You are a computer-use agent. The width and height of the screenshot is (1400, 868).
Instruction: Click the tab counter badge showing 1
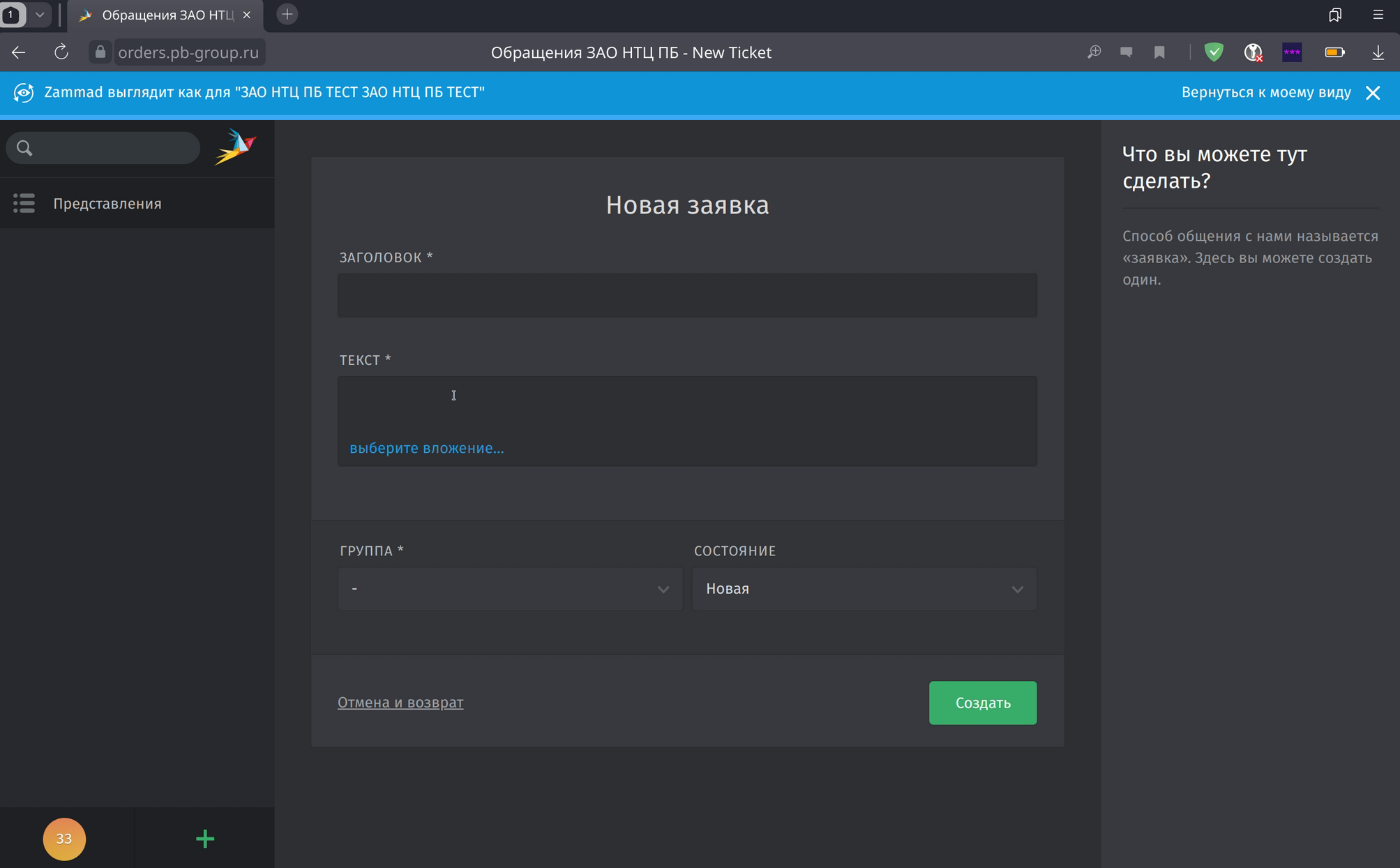12,15
